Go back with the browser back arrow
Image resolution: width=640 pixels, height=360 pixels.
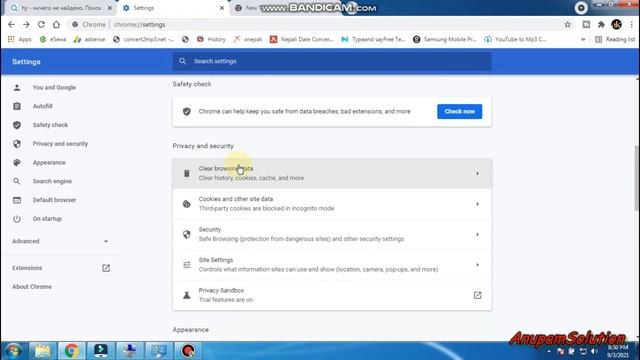coord(11,24)
